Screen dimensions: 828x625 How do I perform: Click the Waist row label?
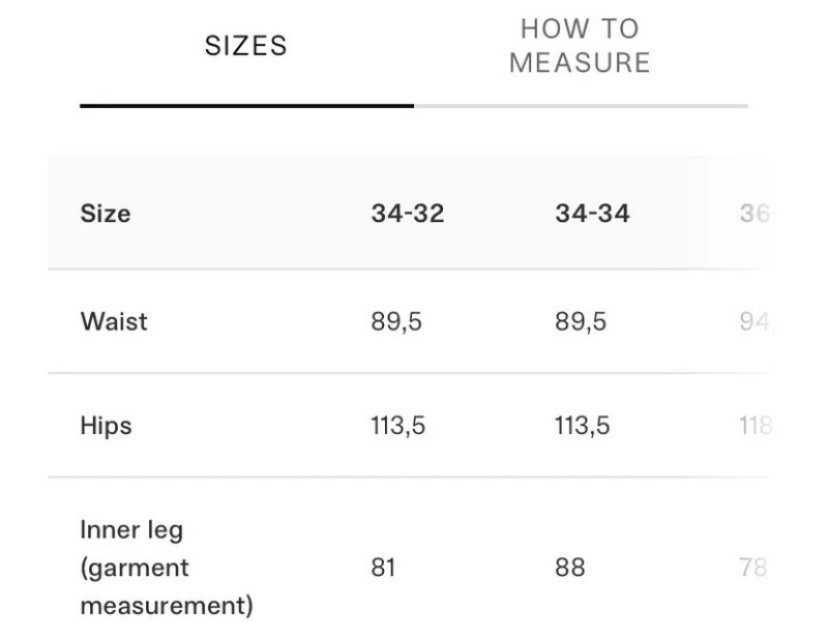[x=113, y=321]
